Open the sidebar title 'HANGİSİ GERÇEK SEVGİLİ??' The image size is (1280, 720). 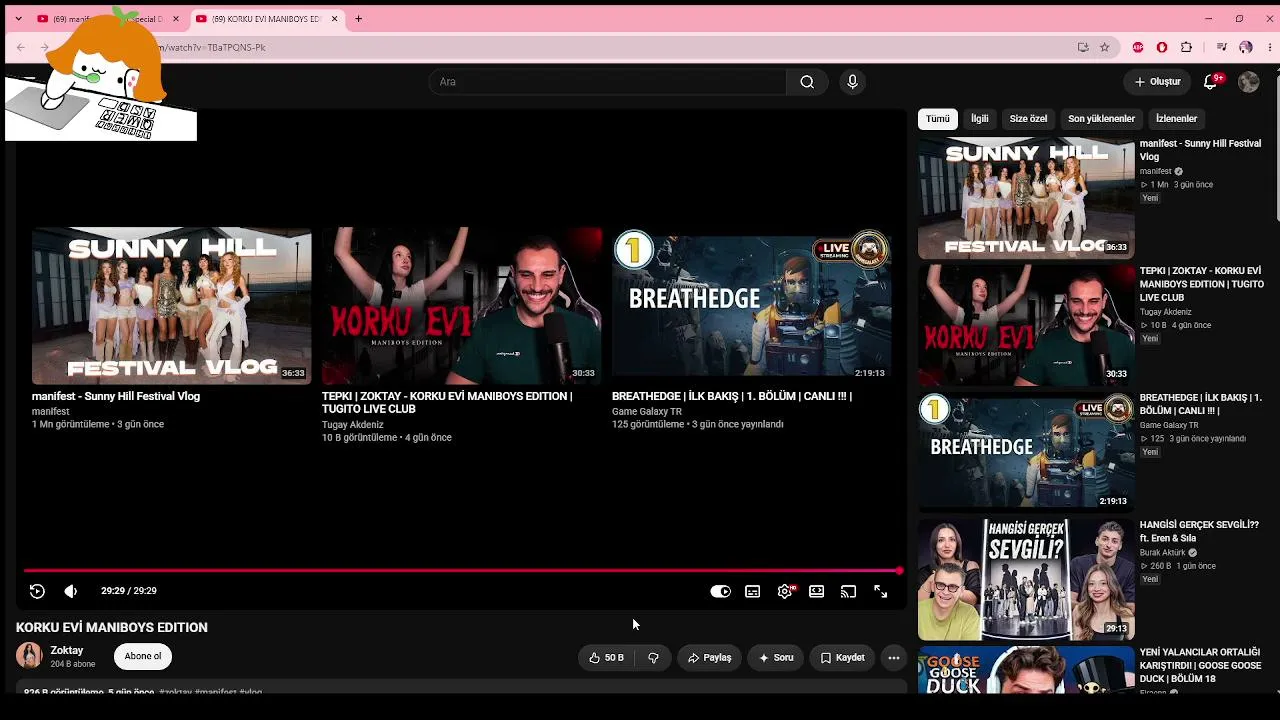point(1199,531)
